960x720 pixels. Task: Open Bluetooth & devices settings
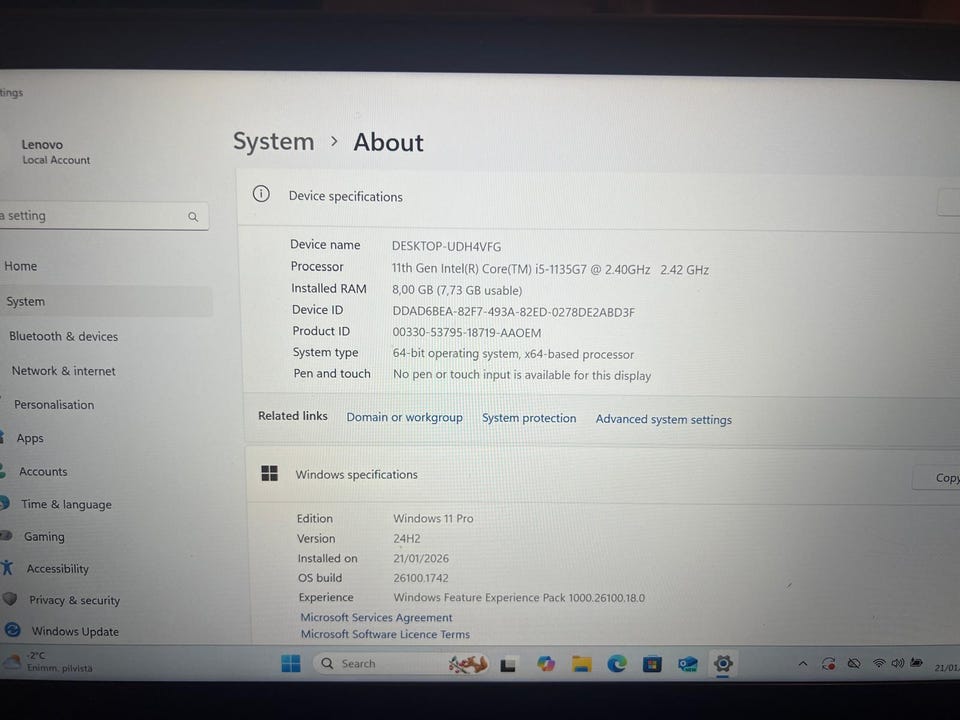(x=63, y=336)
